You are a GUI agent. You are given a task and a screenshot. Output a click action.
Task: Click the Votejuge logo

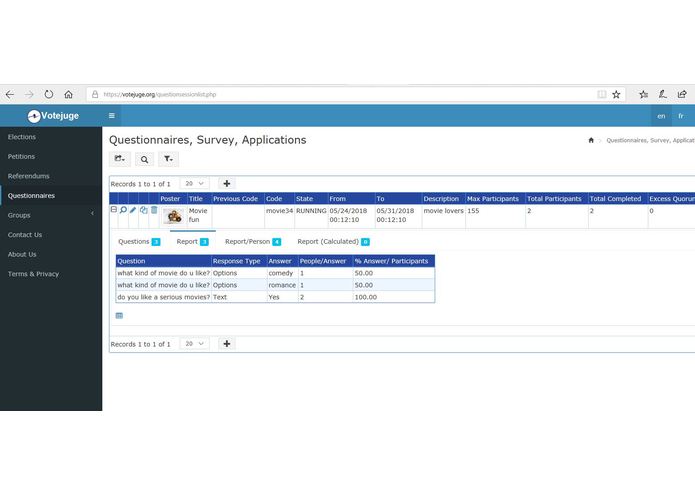53,116
